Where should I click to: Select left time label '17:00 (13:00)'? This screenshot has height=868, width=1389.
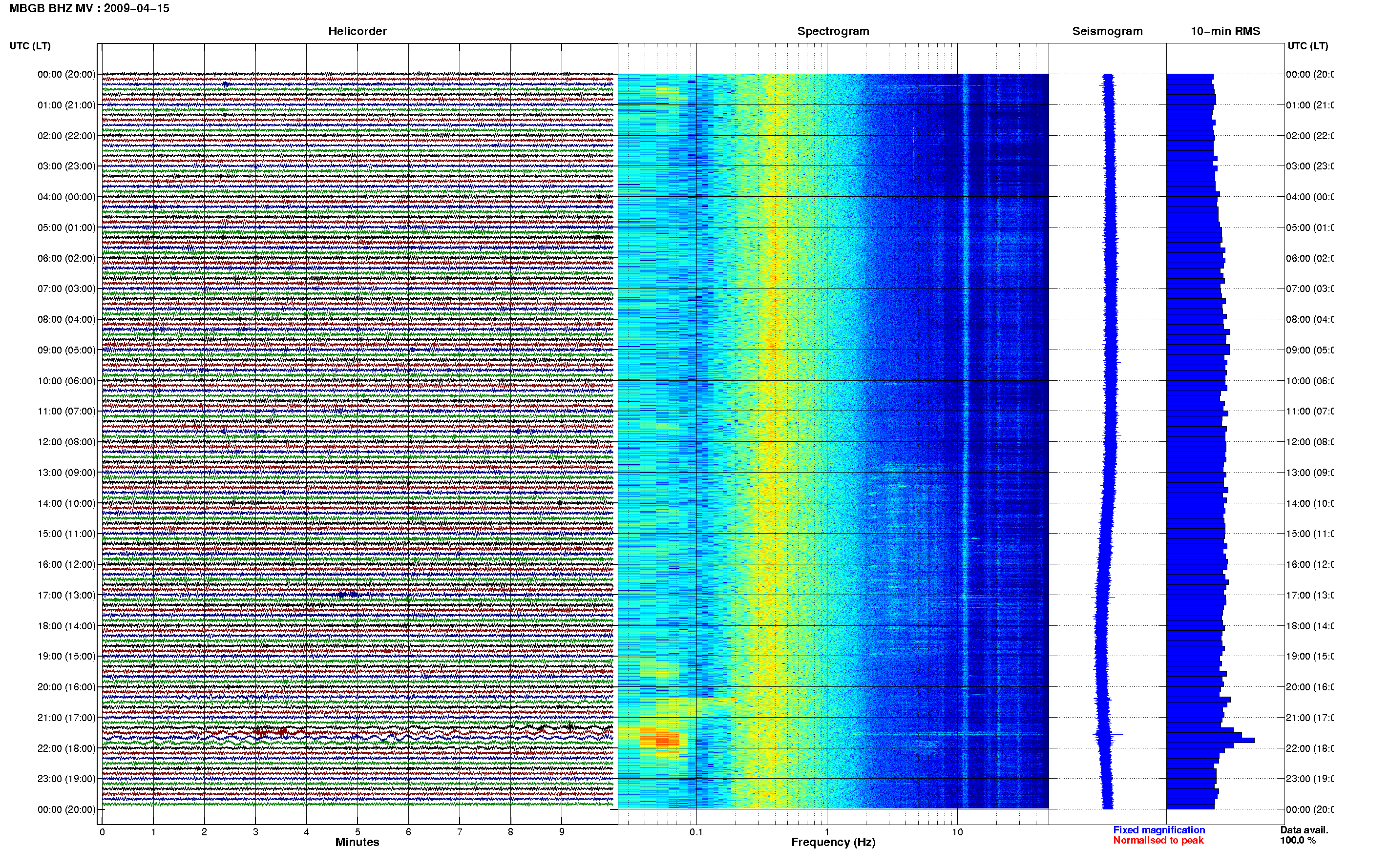tap(66, 595)
